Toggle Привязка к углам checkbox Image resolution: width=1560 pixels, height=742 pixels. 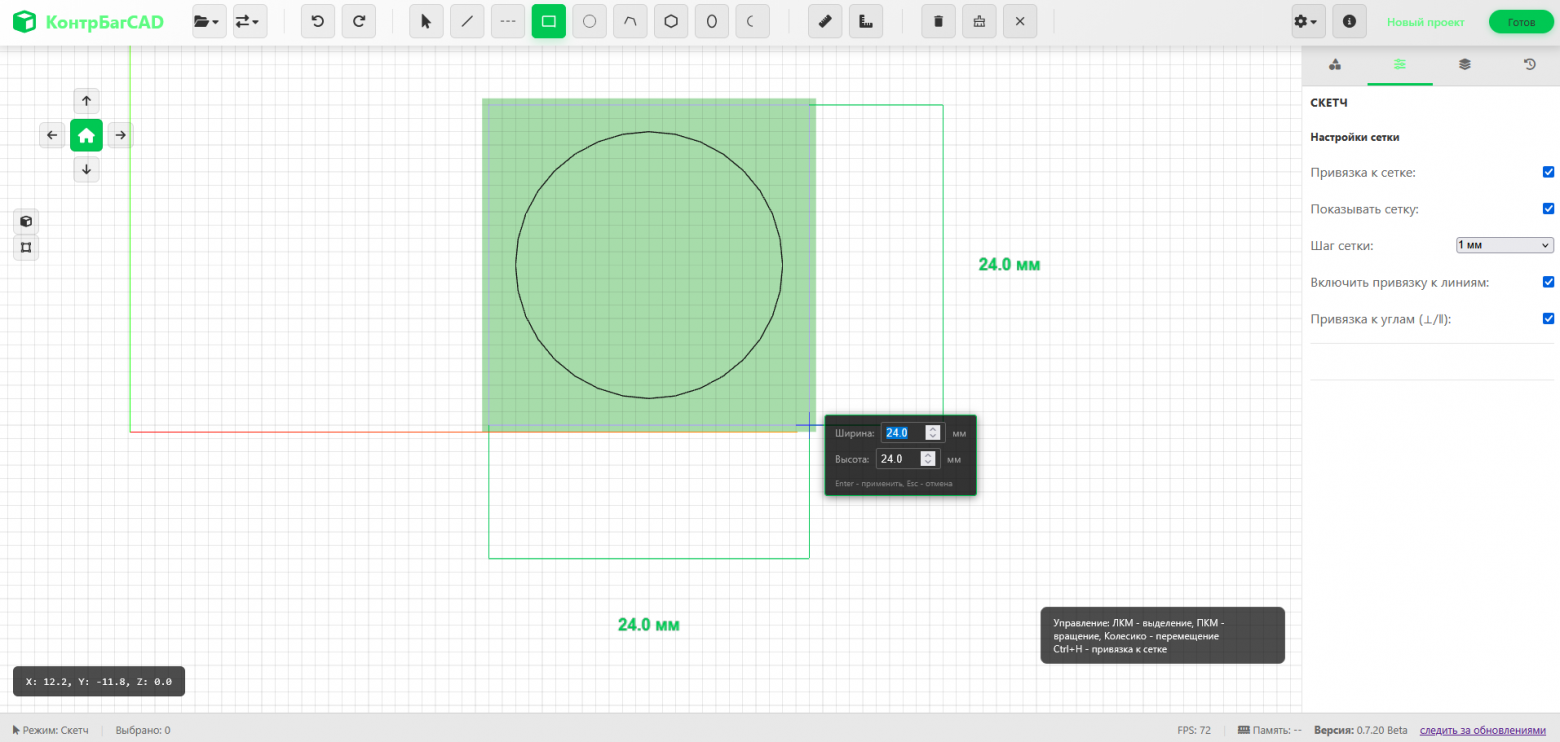click(x=1549, y=318)
